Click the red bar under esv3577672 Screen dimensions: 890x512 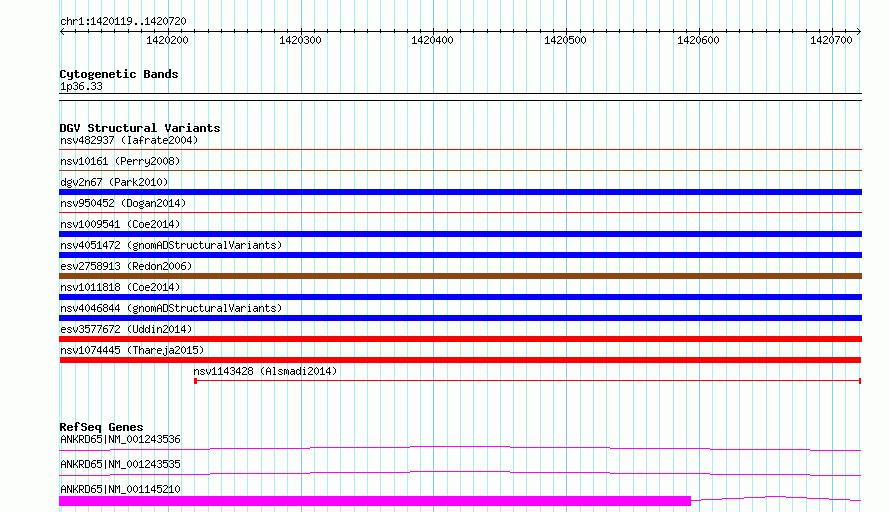pos(460,339)
